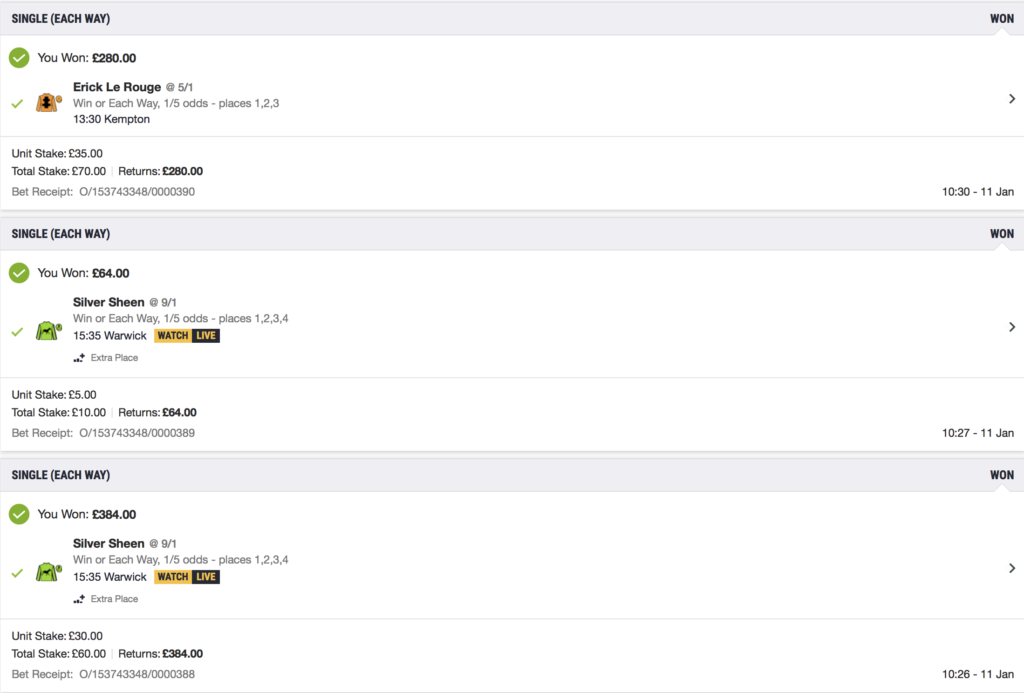Click the green checkmark circle beside You Won £64.00
Screen dimensions: 1024x693
point(19,273)
